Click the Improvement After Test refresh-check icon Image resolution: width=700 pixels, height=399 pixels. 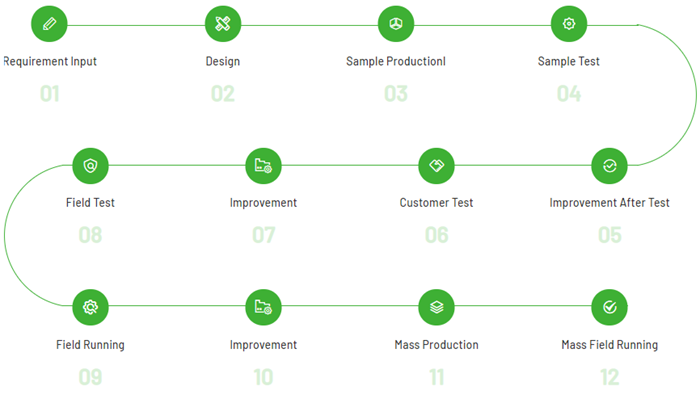click(609, 166)
